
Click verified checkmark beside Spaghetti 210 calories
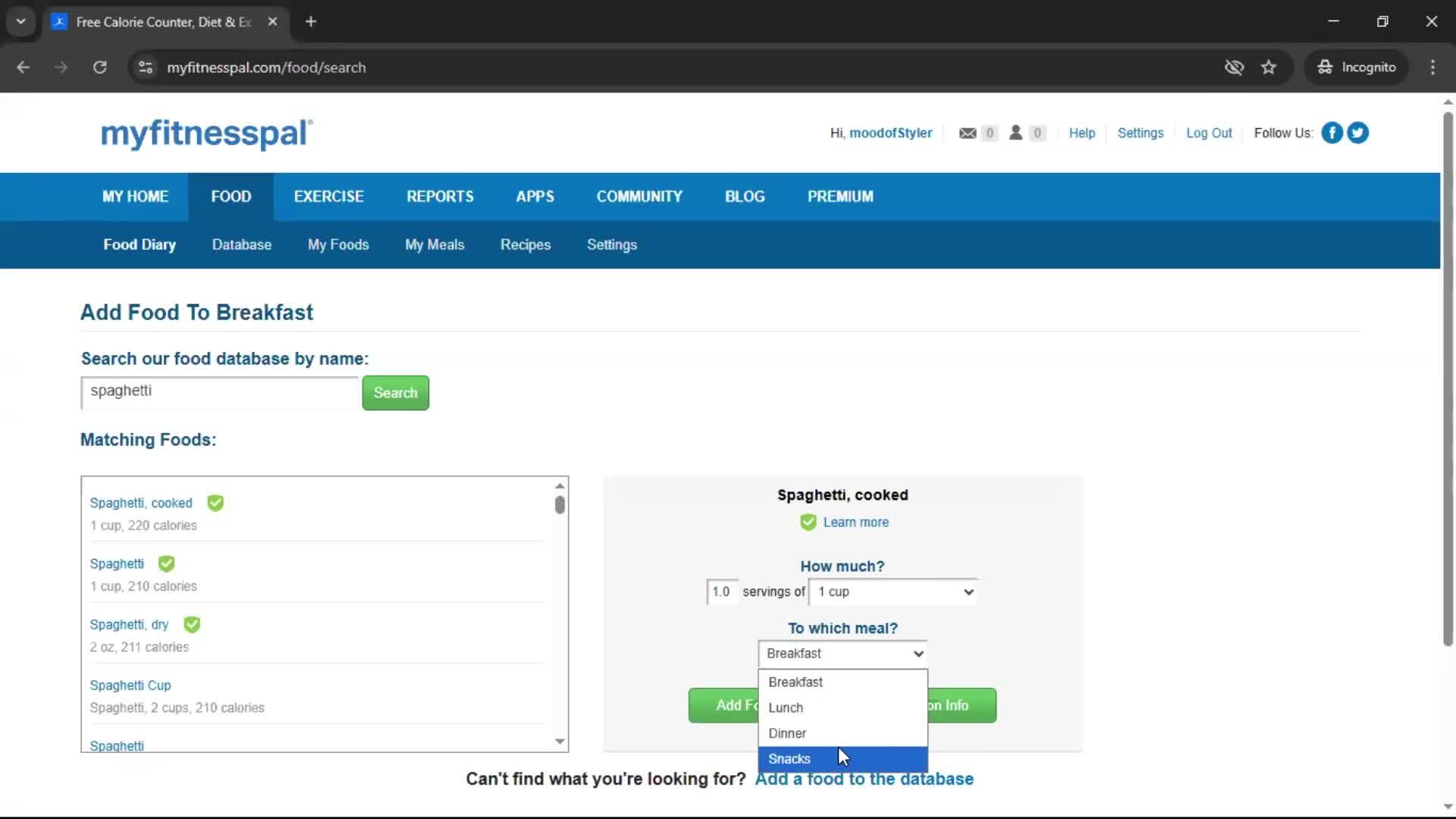166,563
